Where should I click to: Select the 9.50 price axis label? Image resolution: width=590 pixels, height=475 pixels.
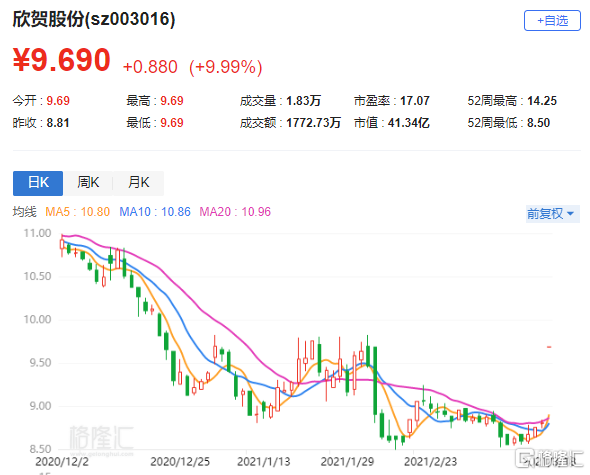pyautogui.click(x=40, y=363)
